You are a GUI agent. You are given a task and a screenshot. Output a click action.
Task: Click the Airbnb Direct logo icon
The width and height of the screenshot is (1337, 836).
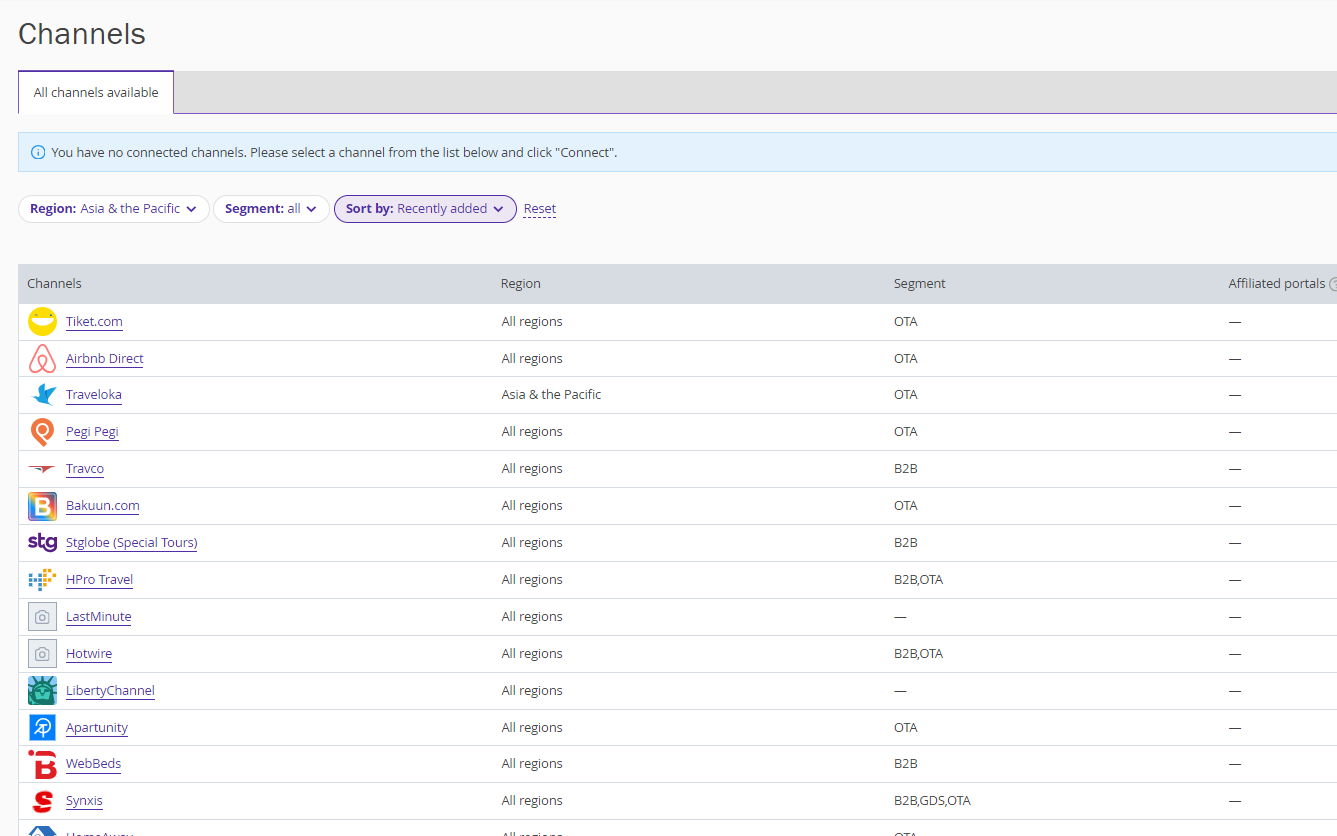click(42, 358)
